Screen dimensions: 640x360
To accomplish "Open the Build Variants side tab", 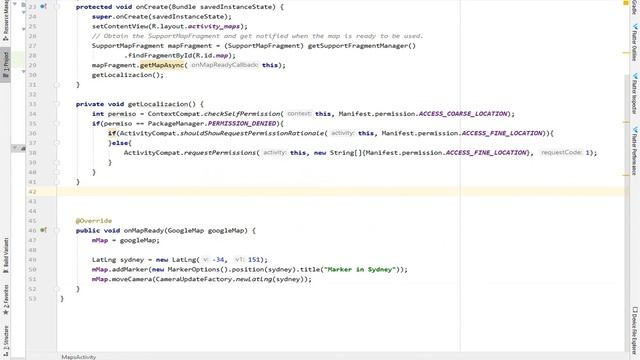I will [6, 256].
